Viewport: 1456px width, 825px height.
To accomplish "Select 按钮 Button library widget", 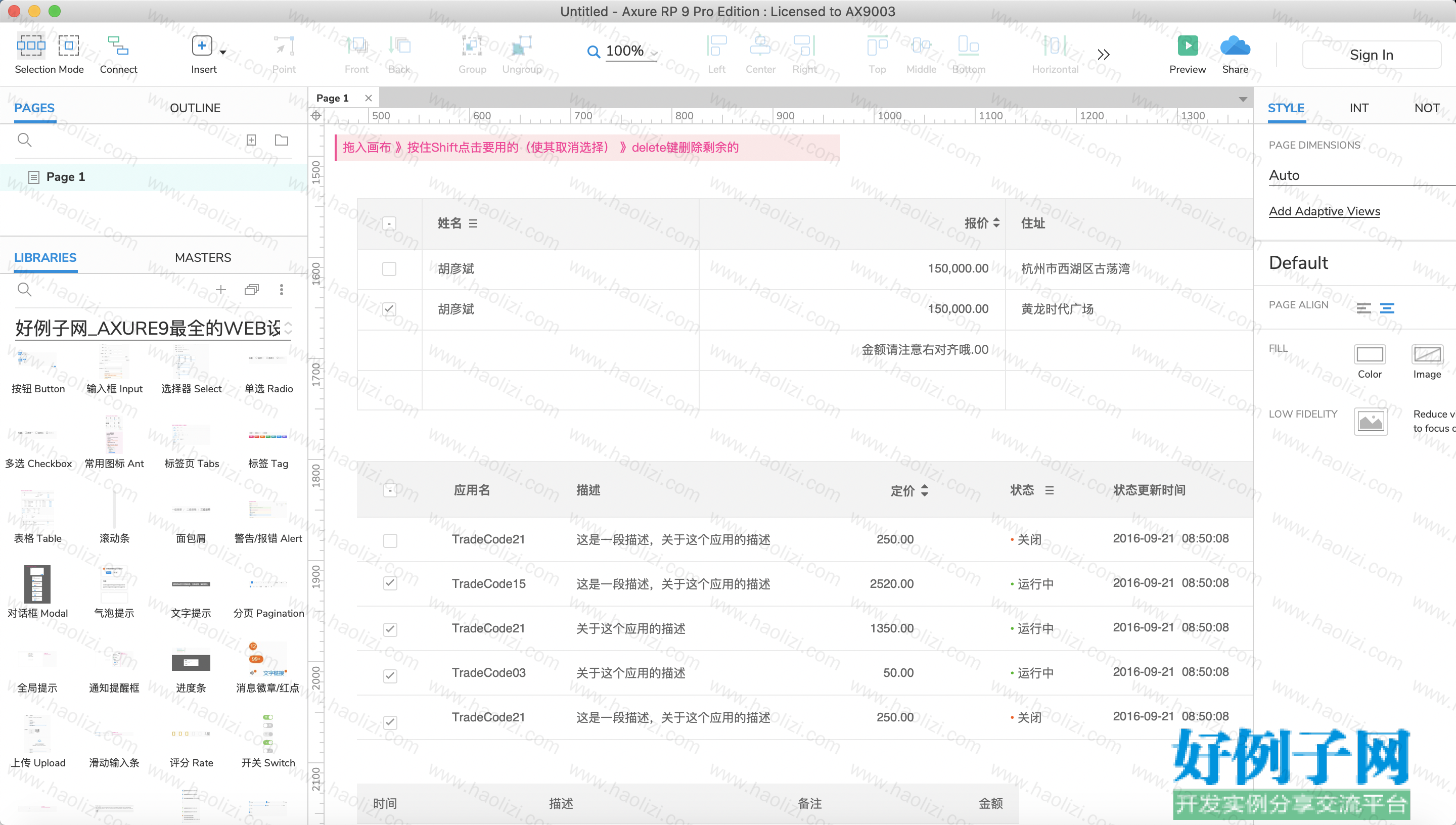I will (x=38, y=372).
